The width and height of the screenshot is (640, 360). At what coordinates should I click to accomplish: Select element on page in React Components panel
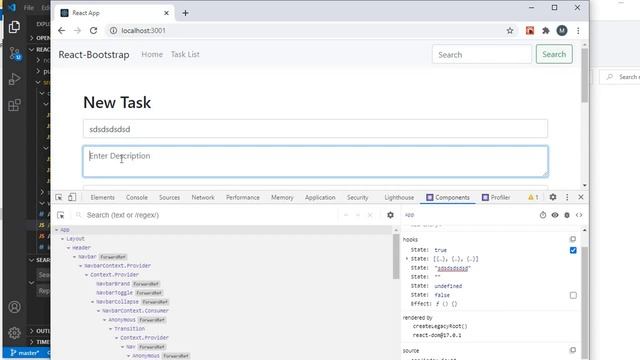point(61,215)
